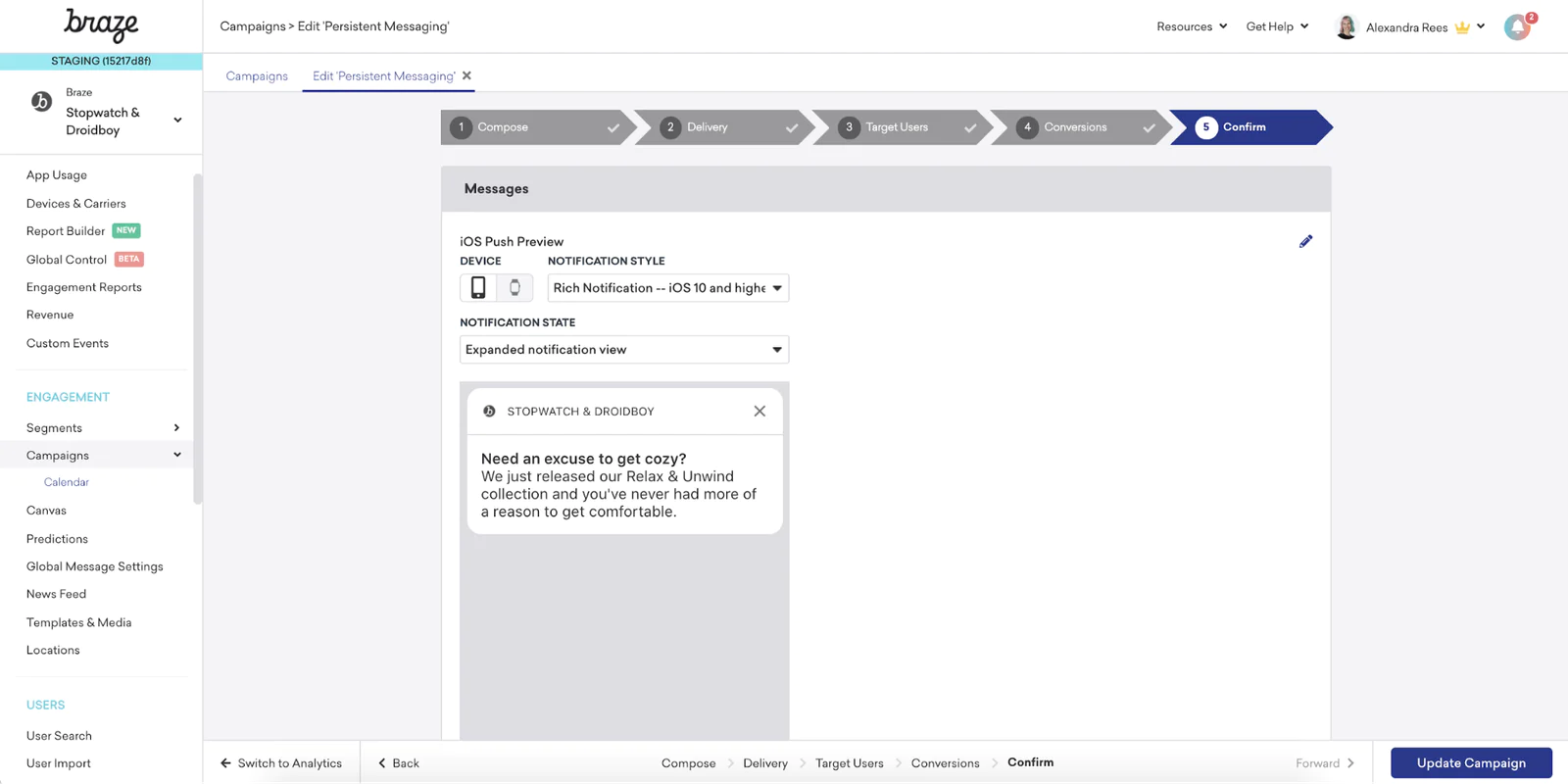Close the Edit 'Persistent Messaging' tab
1568x784 pixels.
click(467, 75)
